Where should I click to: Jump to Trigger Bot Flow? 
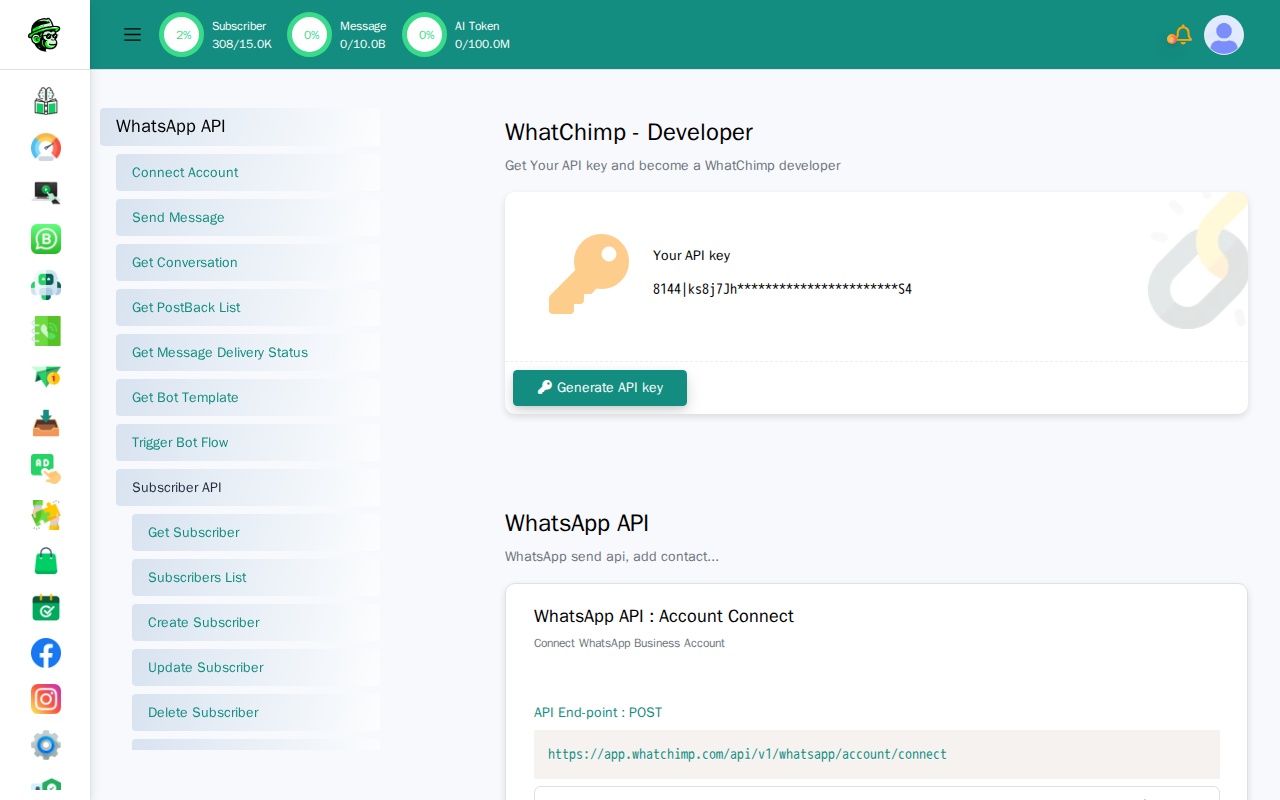point(248,443)
